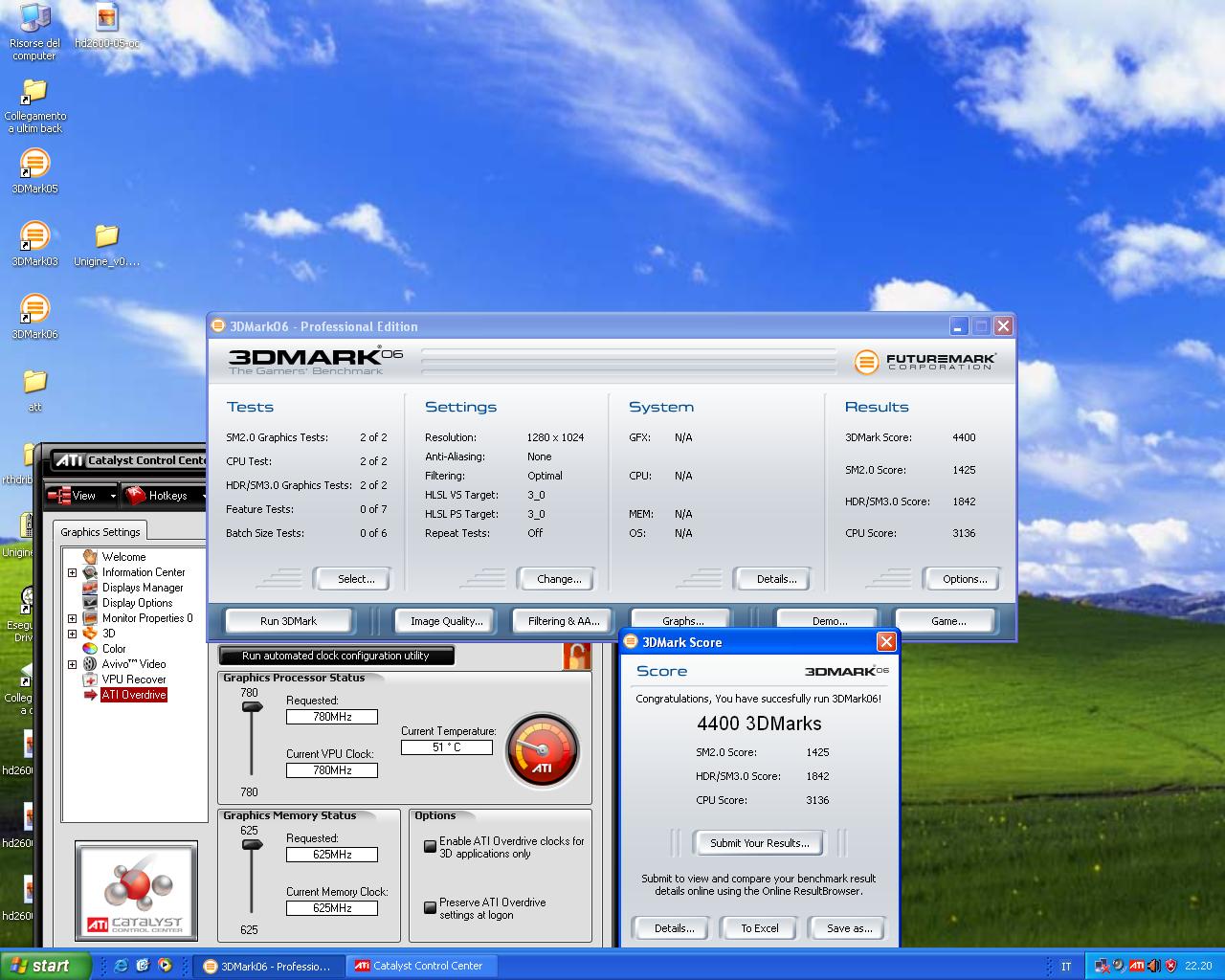Screen dimensions: 1225x980
Task: Select Display Options in the tree
Action: click(x=138, y=603)
